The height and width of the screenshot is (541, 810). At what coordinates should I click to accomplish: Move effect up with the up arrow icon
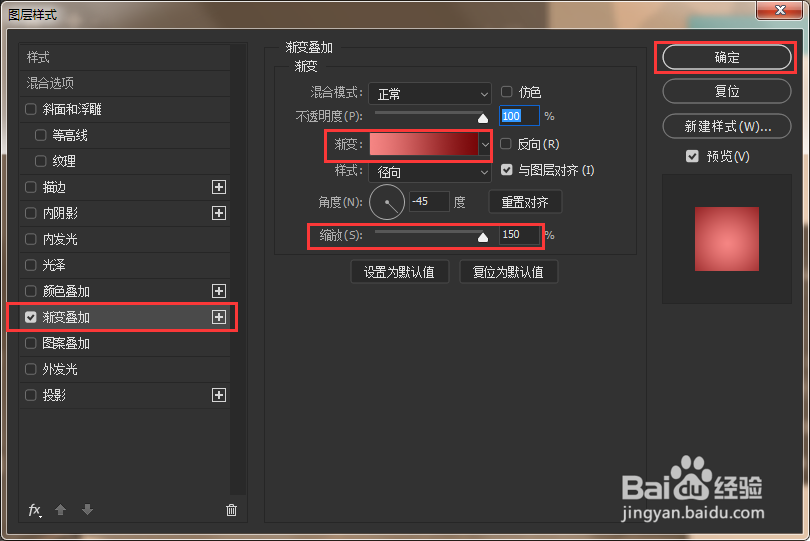pyautogui.click(x=60, y=510)
